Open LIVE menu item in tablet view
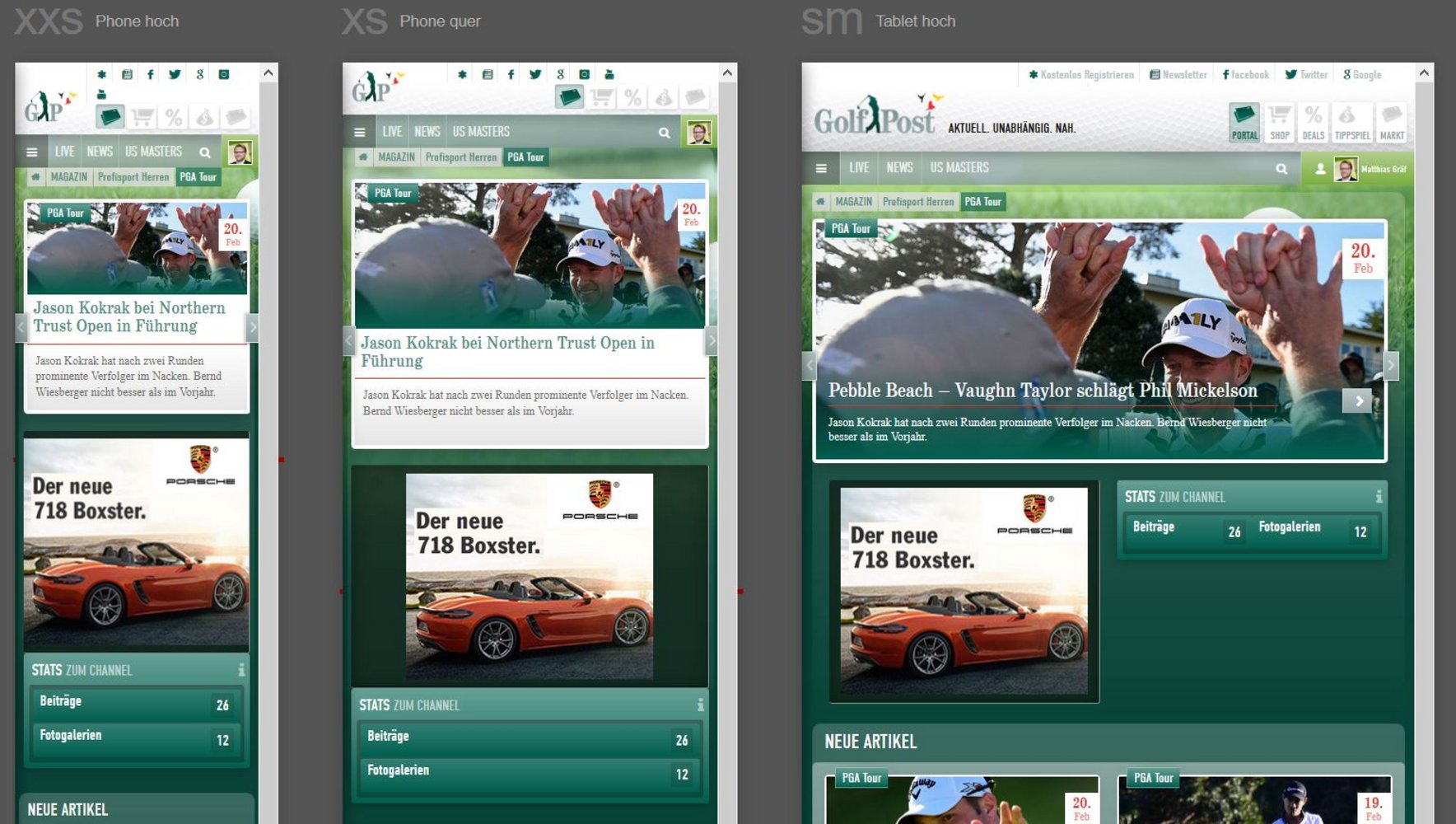The width and height of the screenshot is (1456, 824). pos(859,168)
